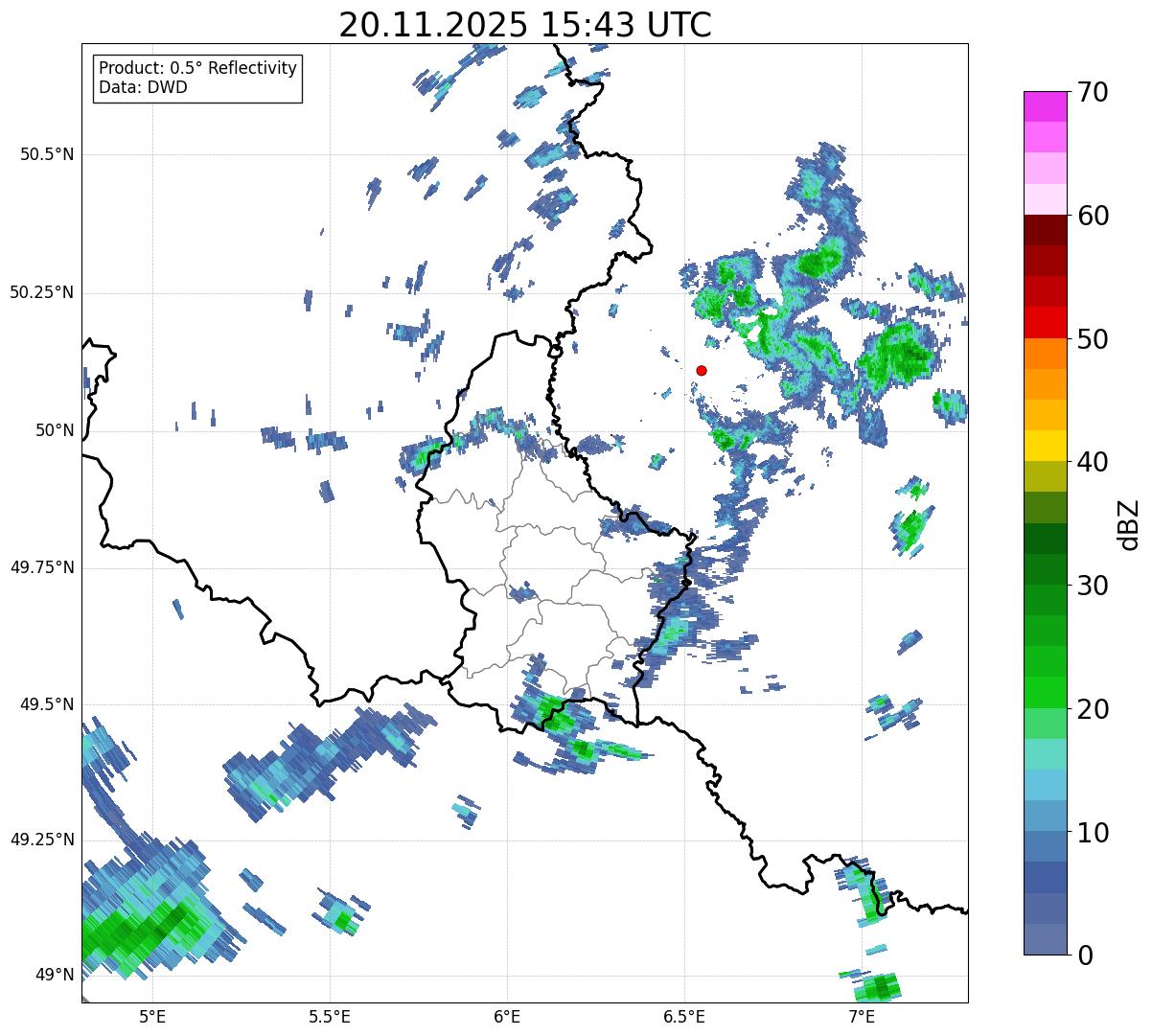
Task: Click the 49.5°N latitude label
Action: coord(47,704)
